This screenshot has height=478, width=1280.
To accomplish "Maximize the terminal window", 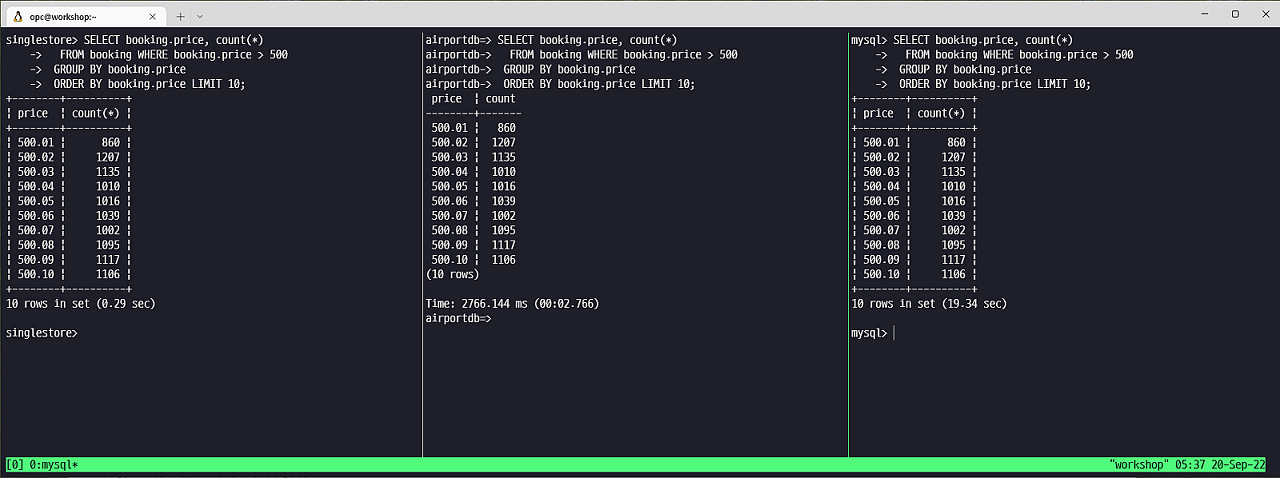I will (x=1235, y=14).
